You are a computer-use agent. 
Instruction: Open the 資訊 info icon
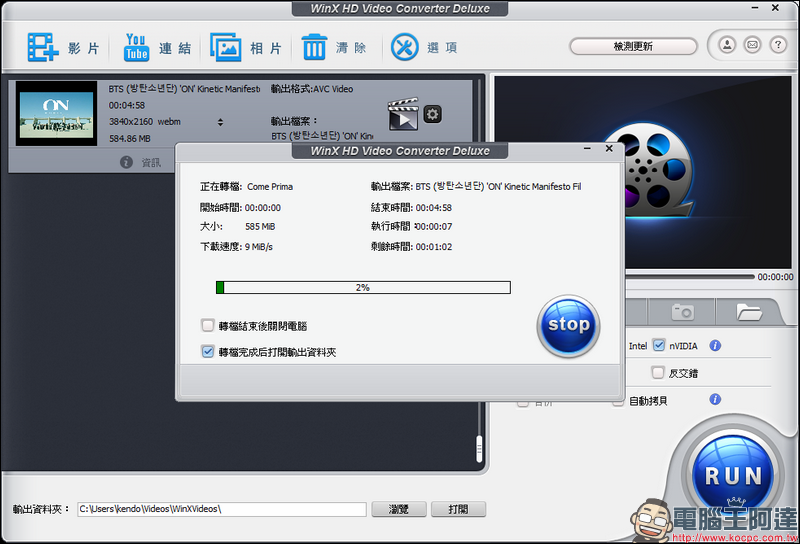(x=127, y=162)
